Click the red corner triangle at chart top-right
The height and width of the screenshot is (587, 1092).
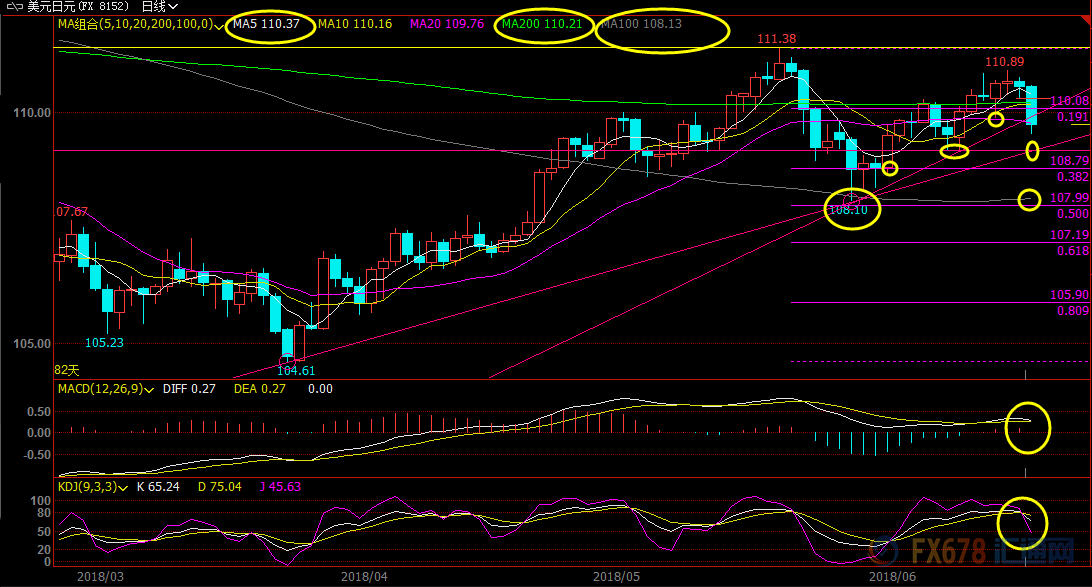point(1086,20)
